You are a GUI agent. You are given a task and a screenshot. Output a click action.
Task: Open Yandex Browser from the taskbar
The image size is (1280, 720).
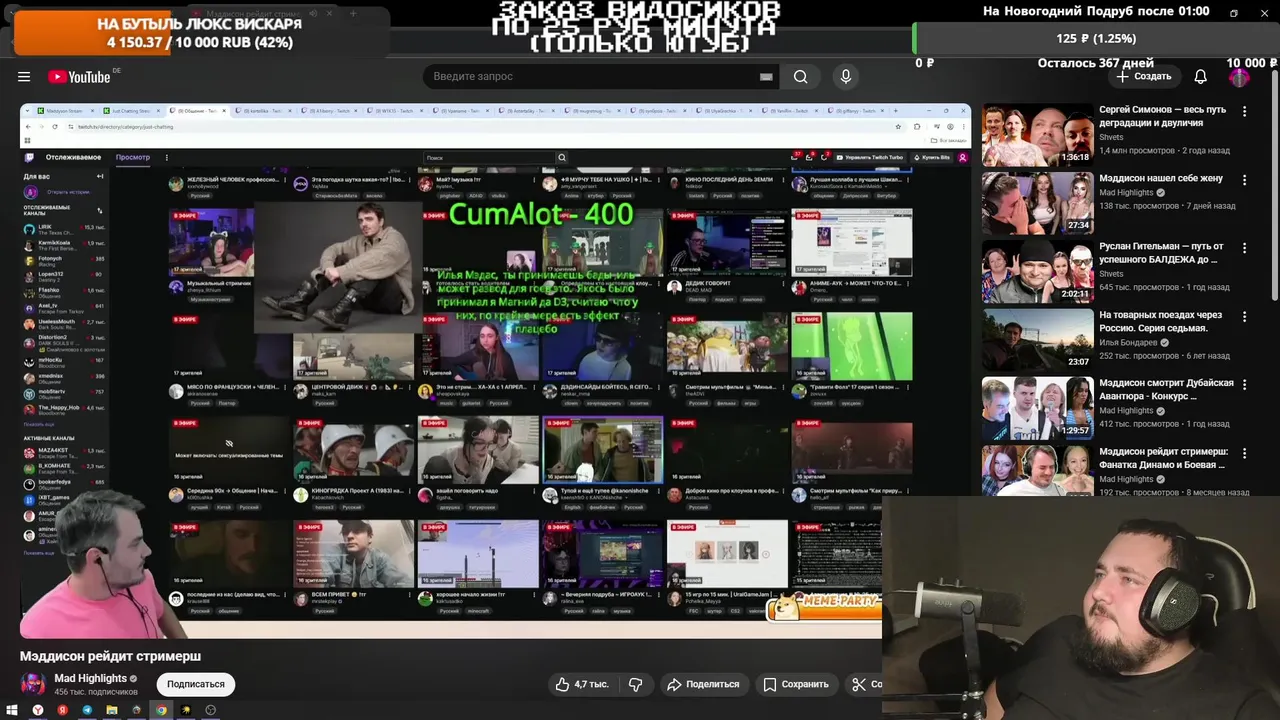38,710
